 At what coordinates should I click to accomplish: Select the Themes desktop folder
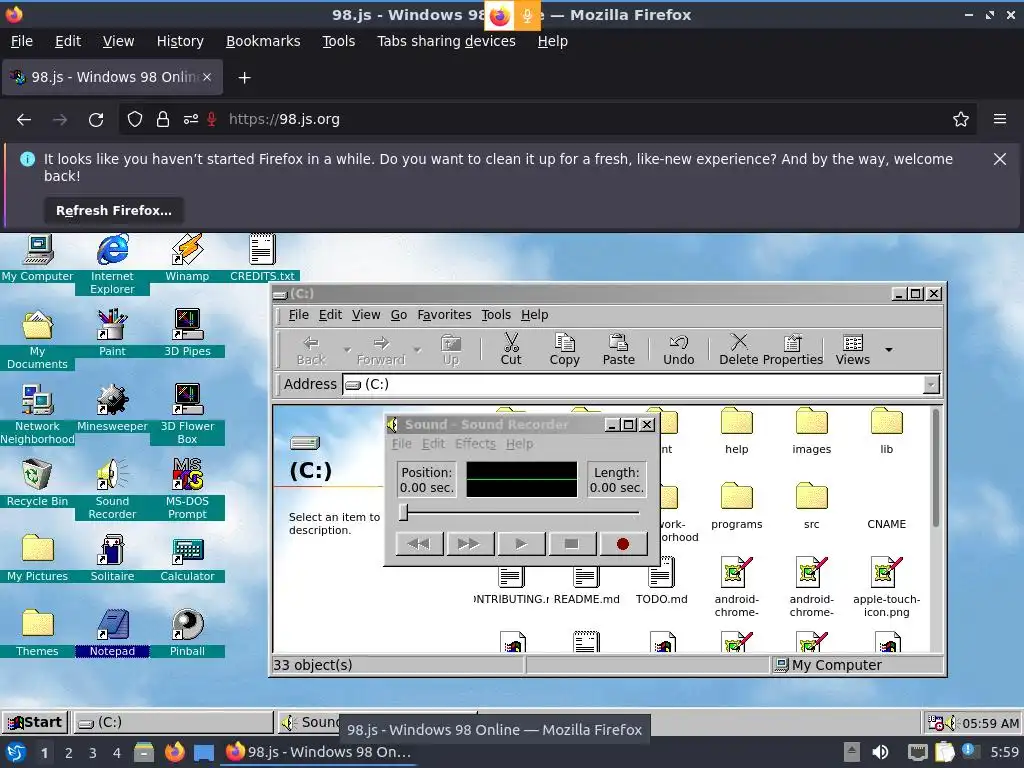37,633
